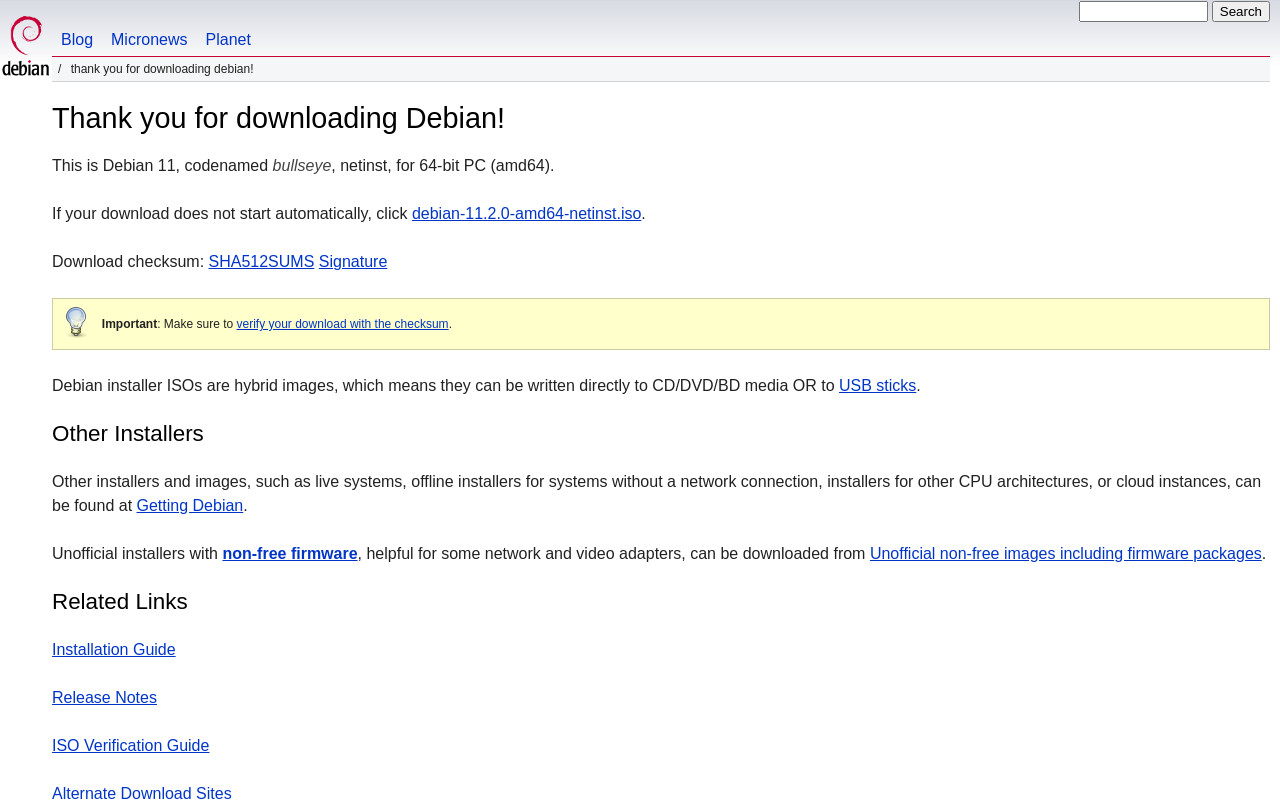
Task: Click the breadcrumb 'thank you for downloading debian!'
Action: click(162, 69)
